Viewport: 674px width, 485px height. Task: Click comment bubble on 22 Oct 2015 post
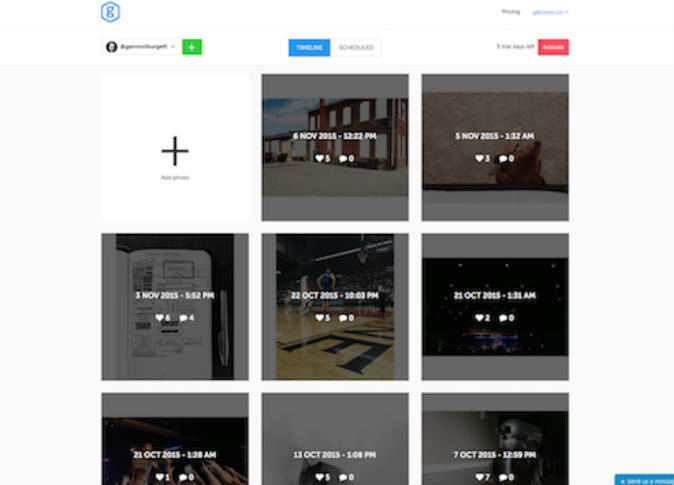[342, 318]
